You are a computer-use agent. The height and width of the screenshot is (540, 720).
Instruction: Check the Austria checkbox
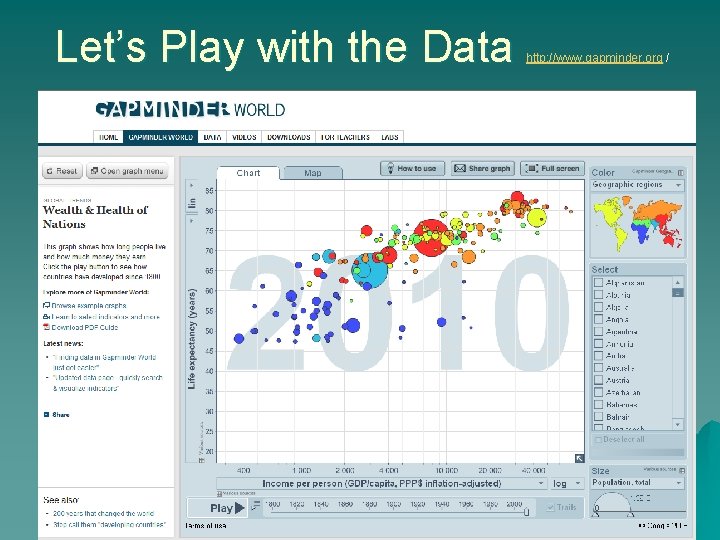(x=598, y=380)
